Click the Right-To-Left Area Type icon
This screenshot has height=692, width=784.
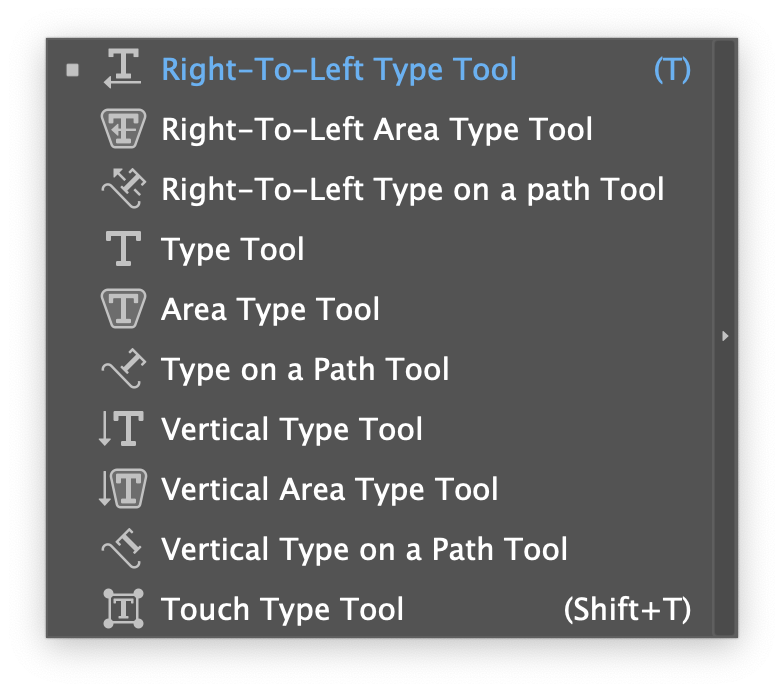(123, 129)
